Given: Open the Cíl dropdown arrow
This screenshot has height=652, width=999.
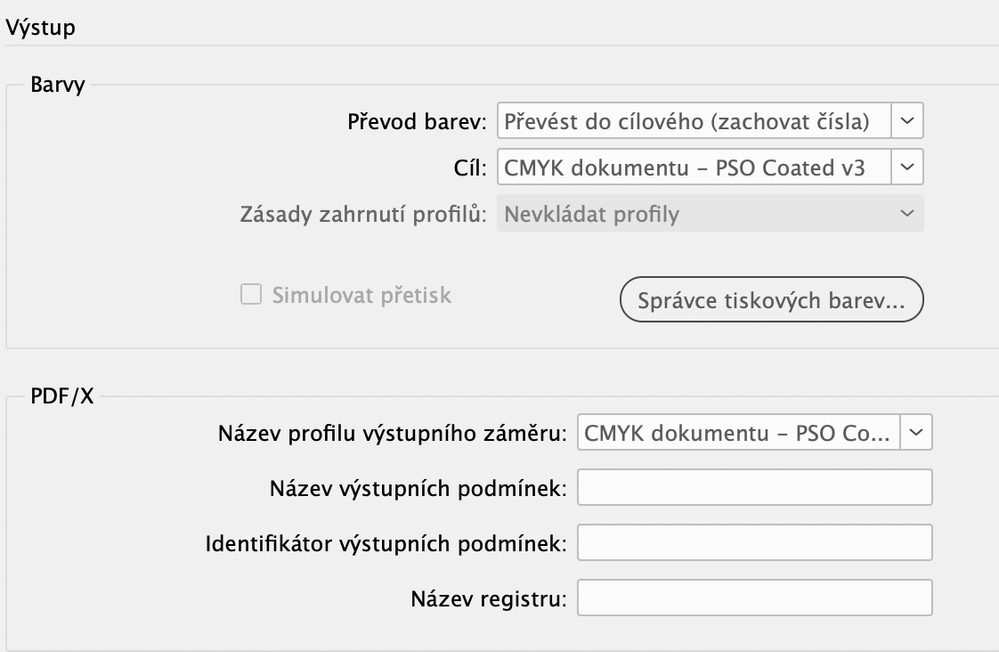Looking at the screenshot, I should tap(907, 167).
